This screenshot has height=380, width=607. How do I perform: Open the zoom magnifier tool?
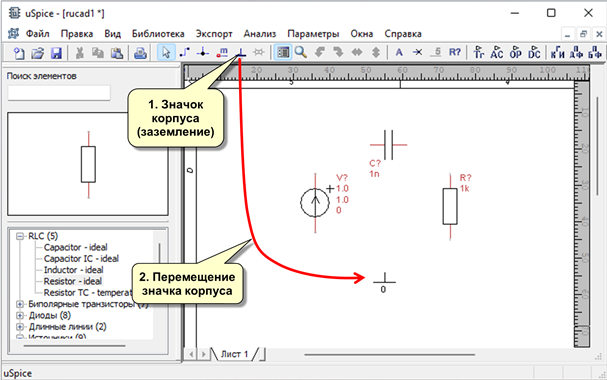tap(301, 52)
